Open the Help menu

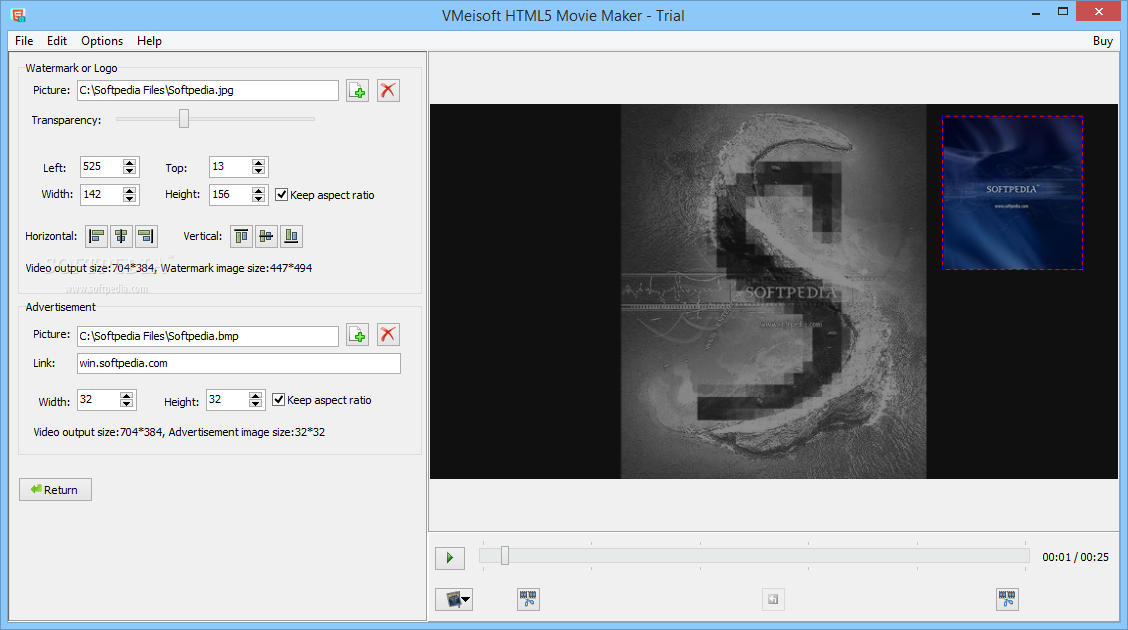pos(149,41)
